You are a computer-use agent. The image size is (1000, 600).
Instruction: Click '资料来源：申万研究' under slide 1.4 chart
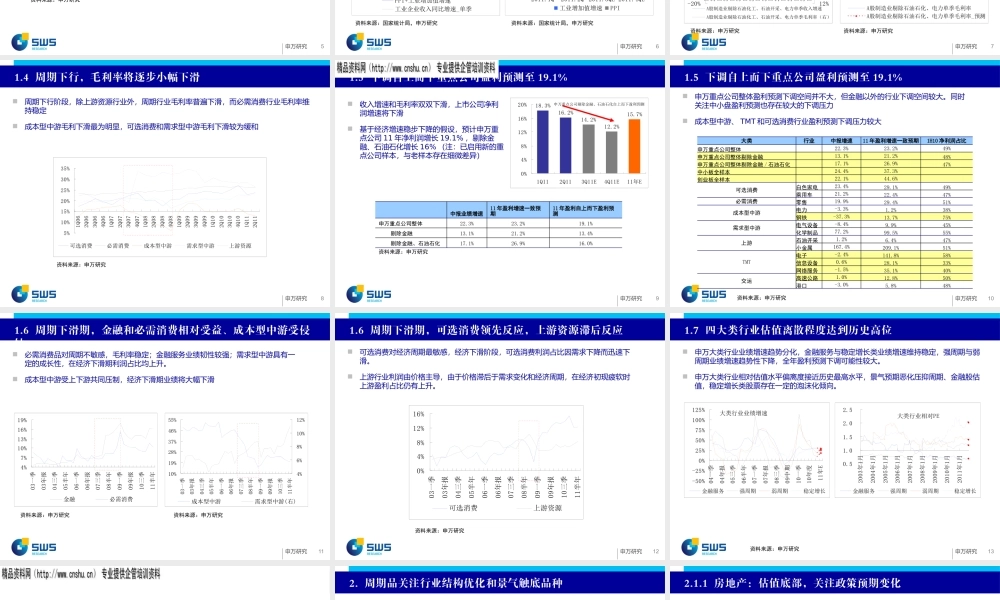click(x=81, y=265)
